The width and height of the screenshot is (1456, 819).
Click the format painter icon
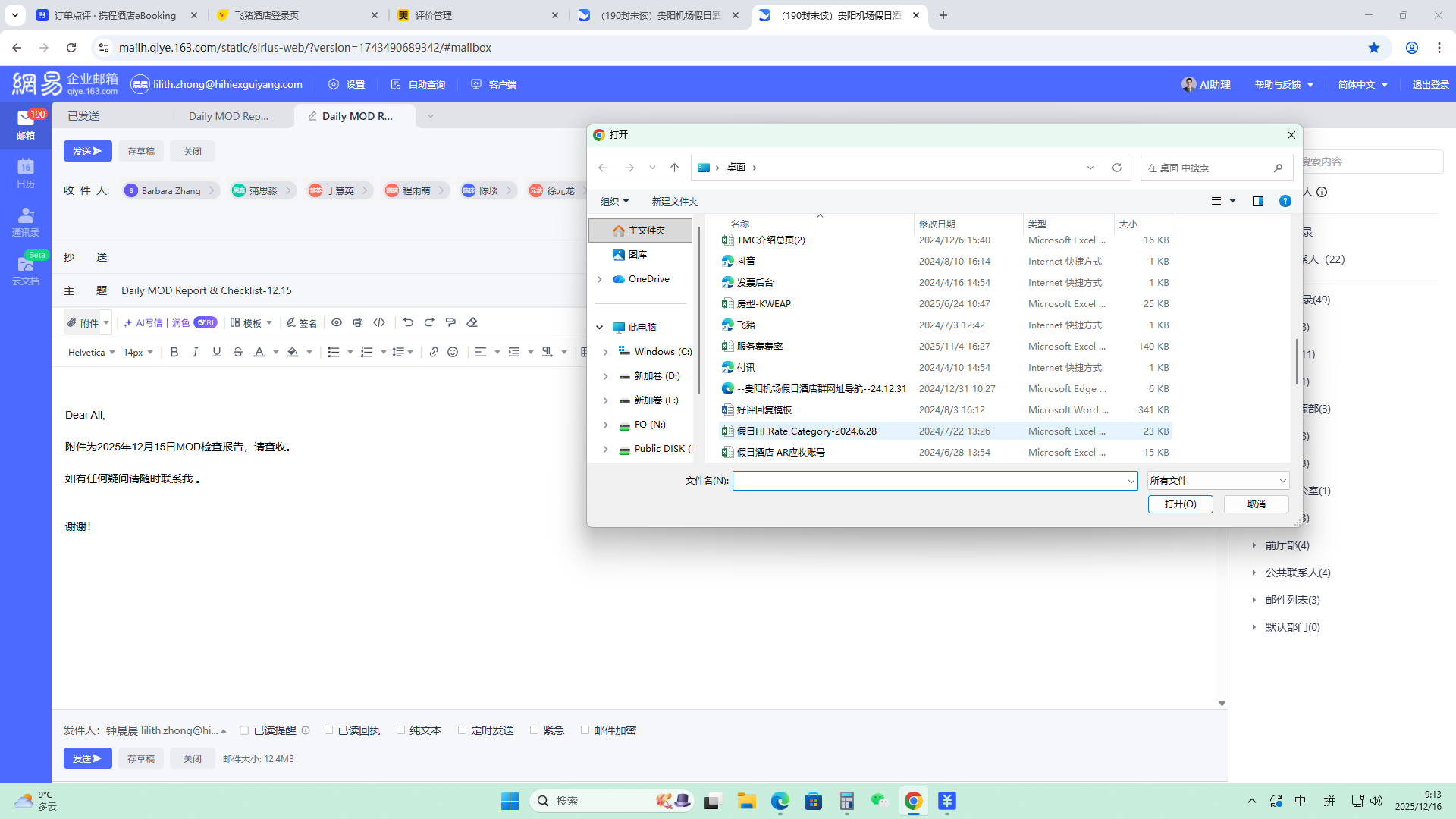(x=450, y=322)
